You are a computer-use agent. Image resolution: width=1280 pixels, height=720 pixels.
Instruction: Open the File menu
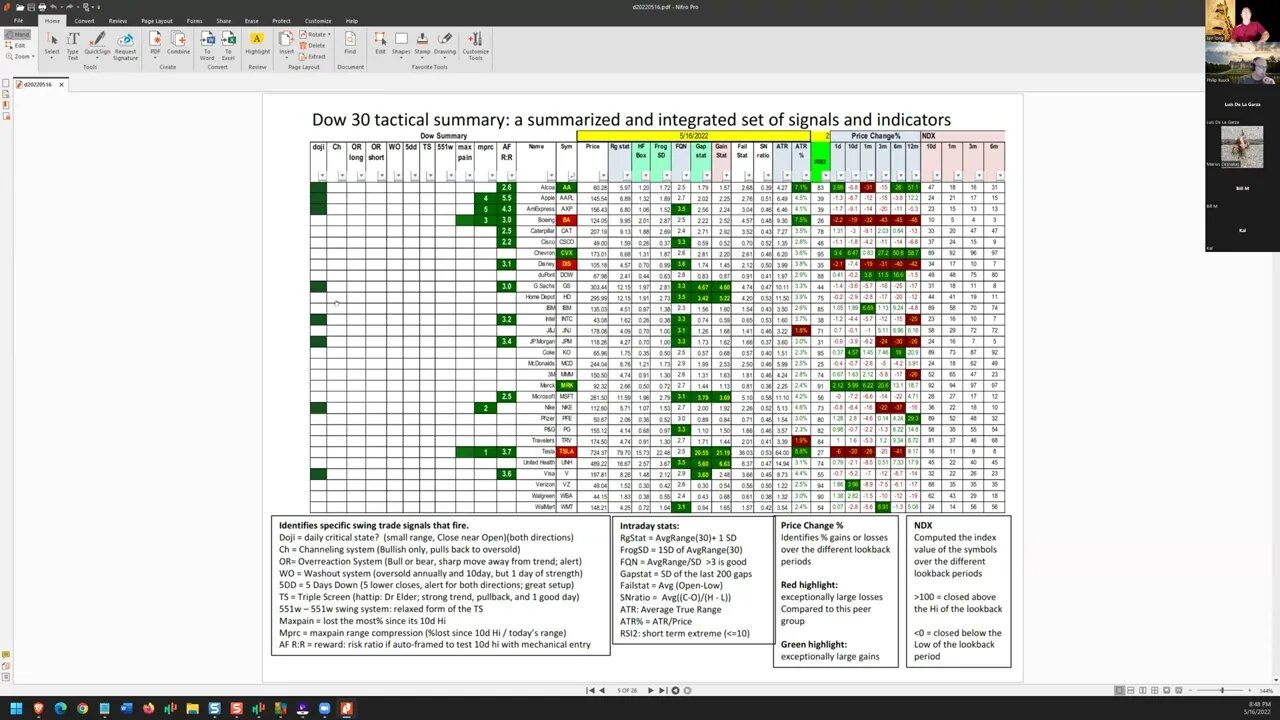[18, 20]
